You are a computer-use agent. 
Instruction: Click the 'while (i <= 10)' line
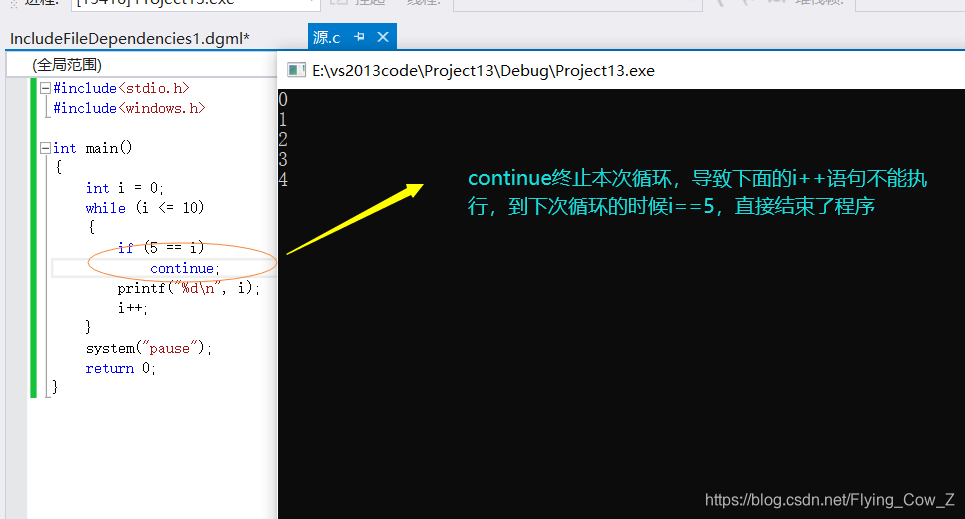(145, 207)
